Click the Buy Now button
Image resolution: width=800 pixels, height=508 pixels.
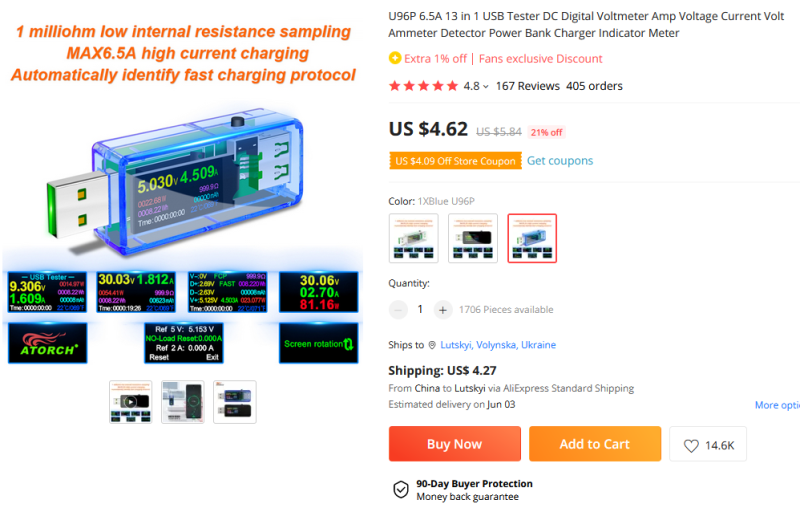pos(455,444)
